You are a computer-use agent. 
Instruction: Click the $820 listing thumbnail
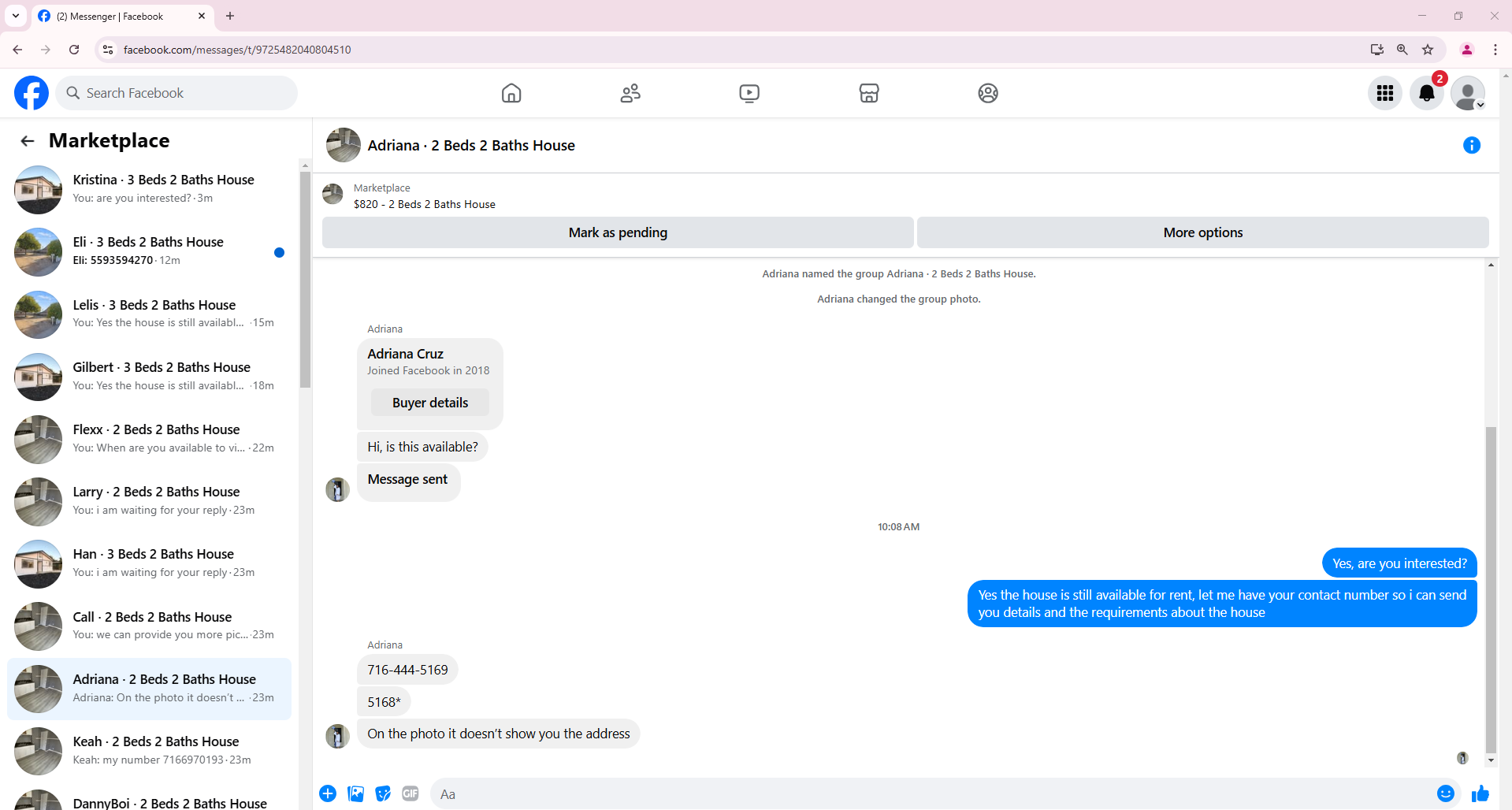(332, 195)
